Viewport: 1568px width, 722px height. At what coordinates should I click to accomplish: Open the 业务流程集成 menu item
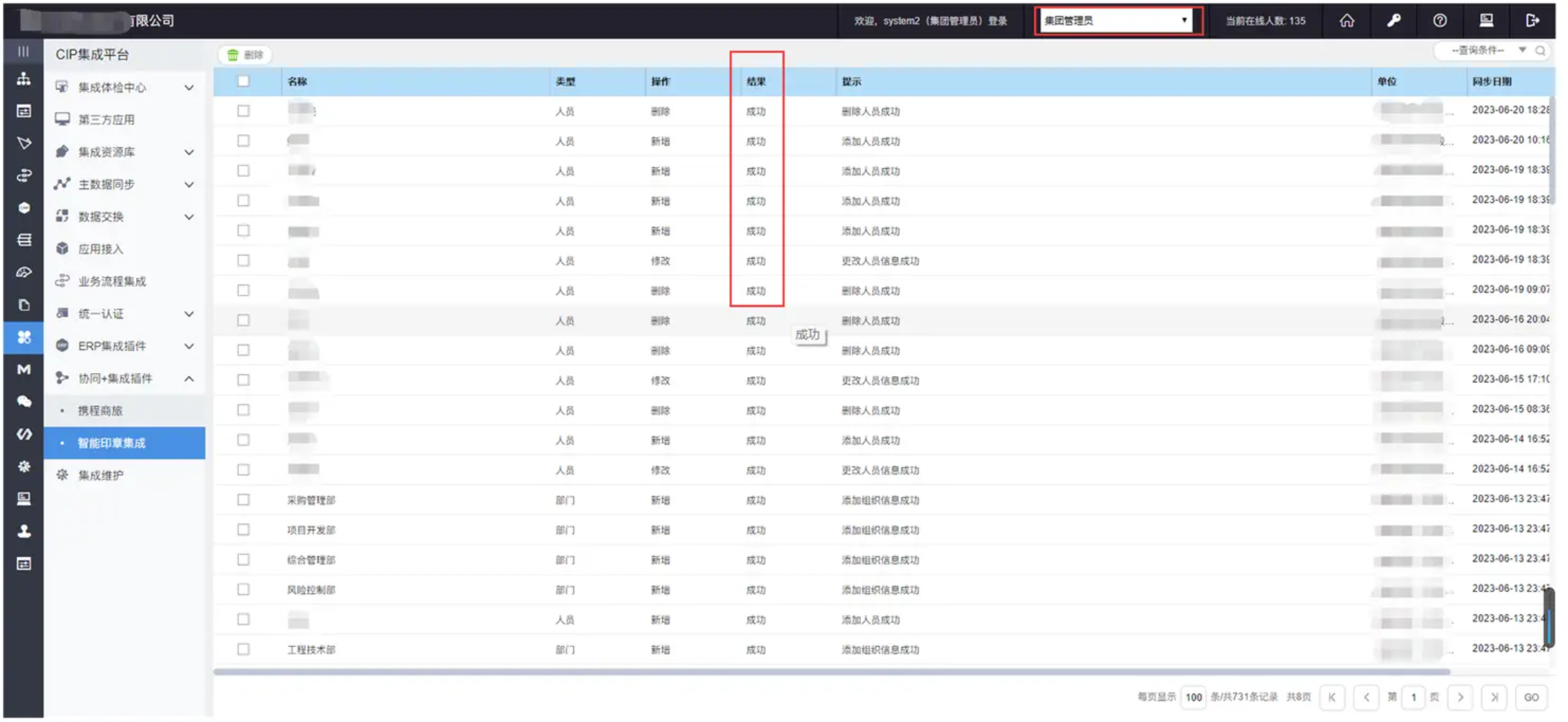click(124, 281)
